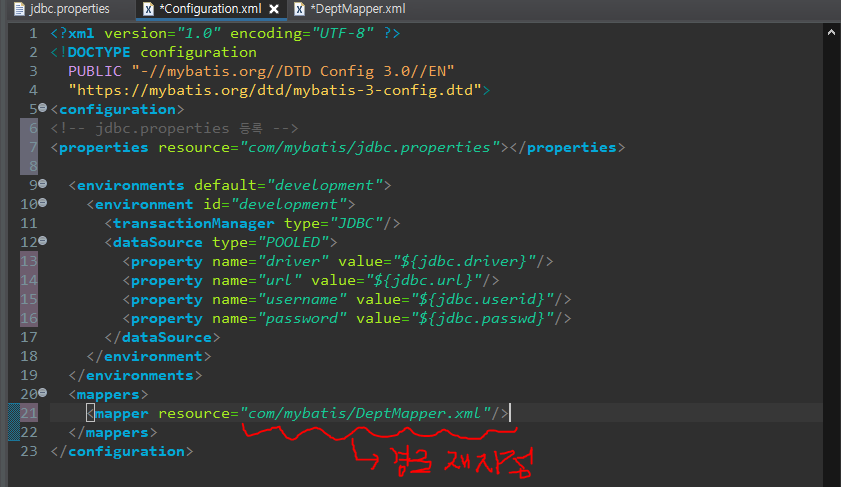Click line number 23 in the gutter
Image resolution: width=841 pixels, height=487 pixels.
pos(29,452)
